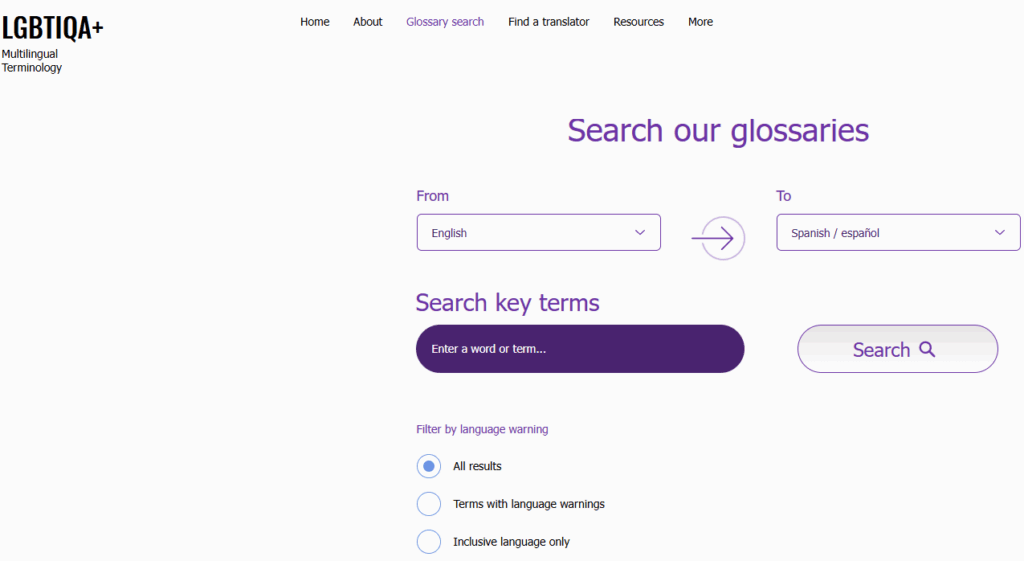Screen dimensions: 1024x561
Task: Open the Spanish / español dropdown
Action: 898,232
